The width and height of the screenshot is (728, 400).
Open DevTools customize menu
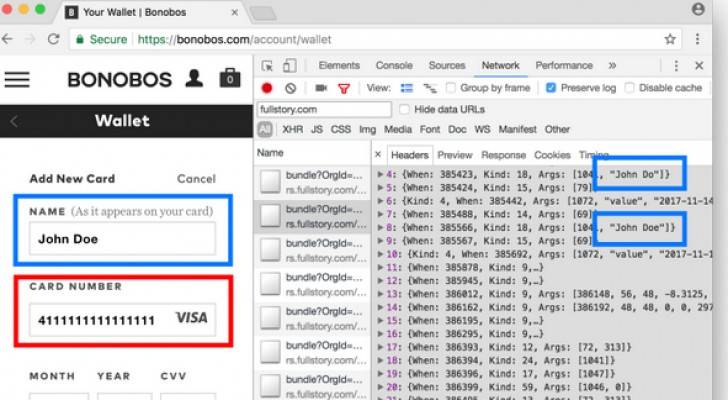(x=676, y=66)
